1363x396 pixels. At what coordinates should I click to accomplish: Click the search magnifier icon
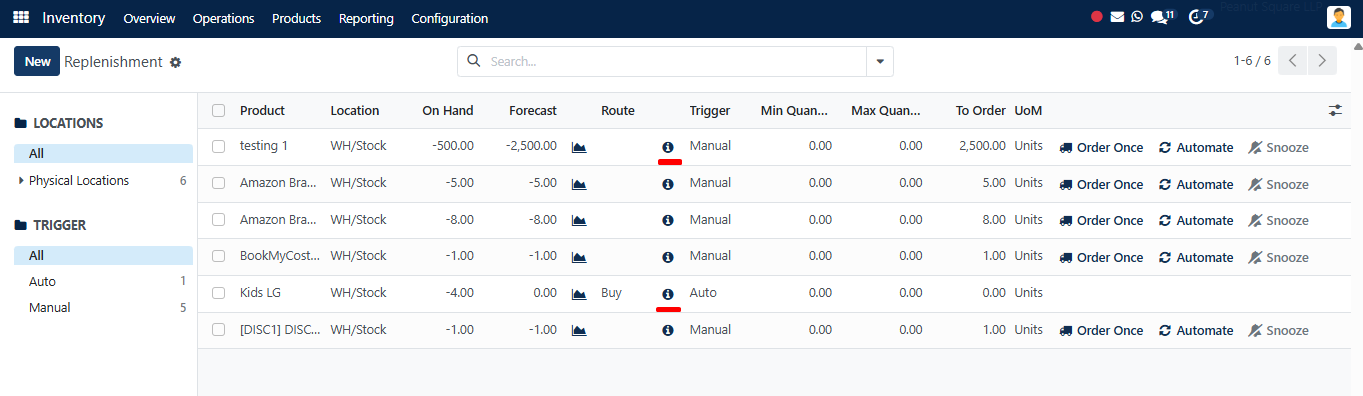(x=474, y=61)
